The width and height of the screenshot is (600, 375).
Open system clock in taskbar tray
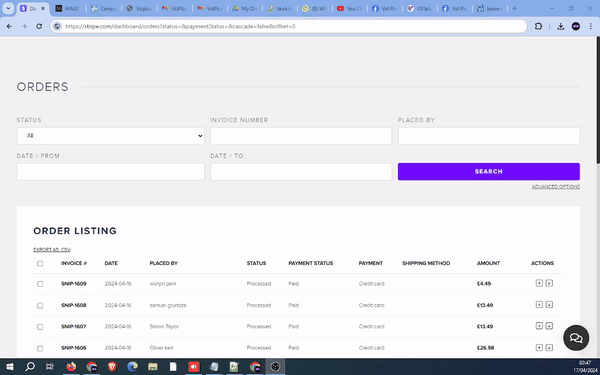coord(585,367)
